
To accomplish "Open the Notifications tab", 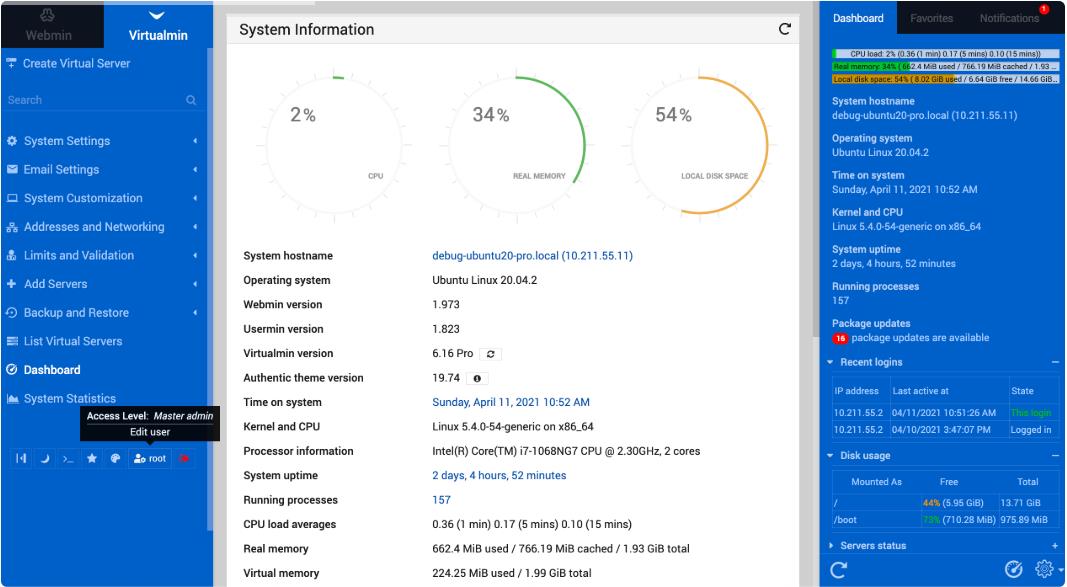I will tap(1009, 18).
